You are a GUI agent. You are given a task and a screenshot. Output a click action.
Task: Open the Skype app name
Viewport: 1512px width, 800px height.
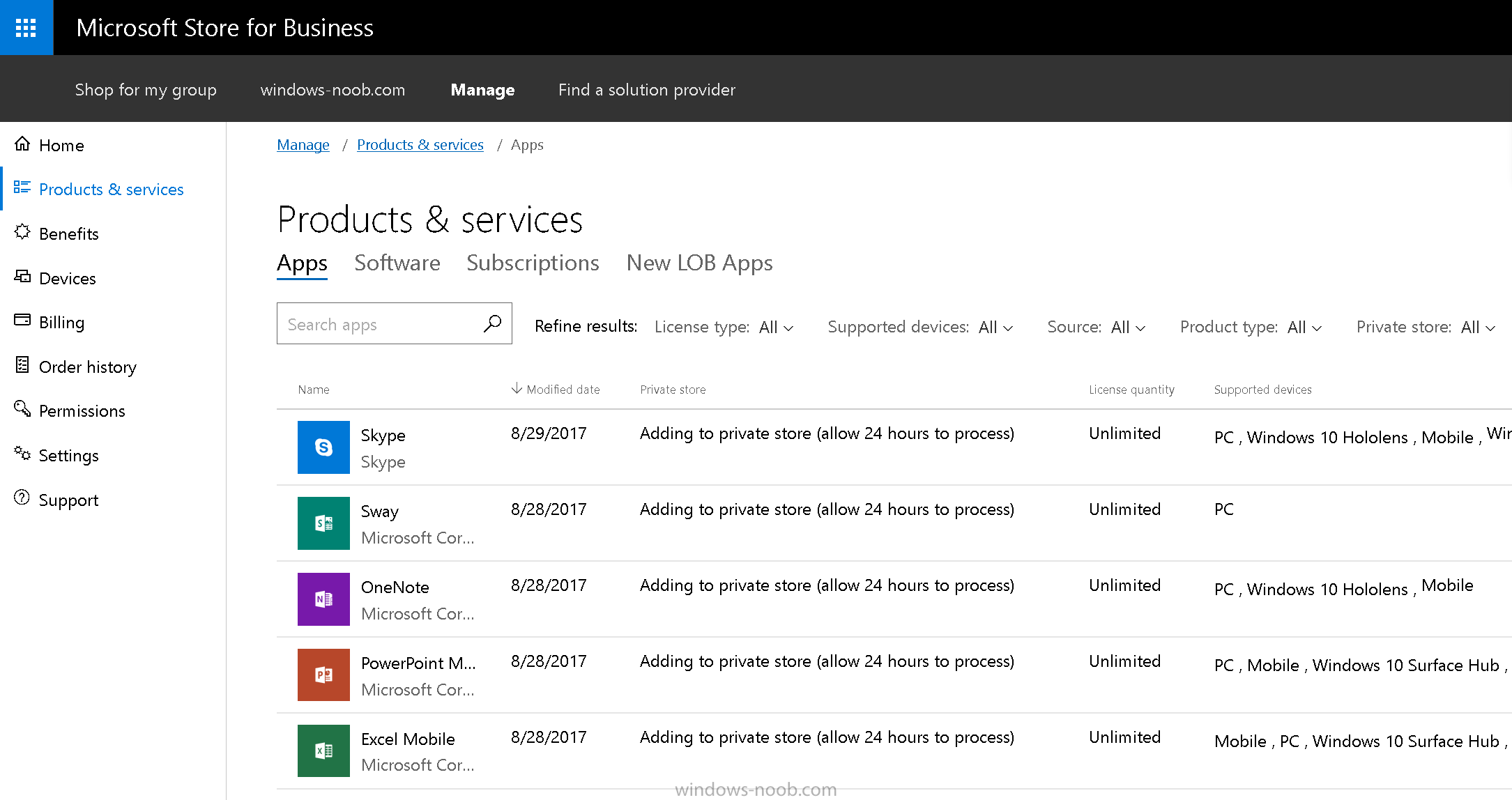(x=383, y=436)
